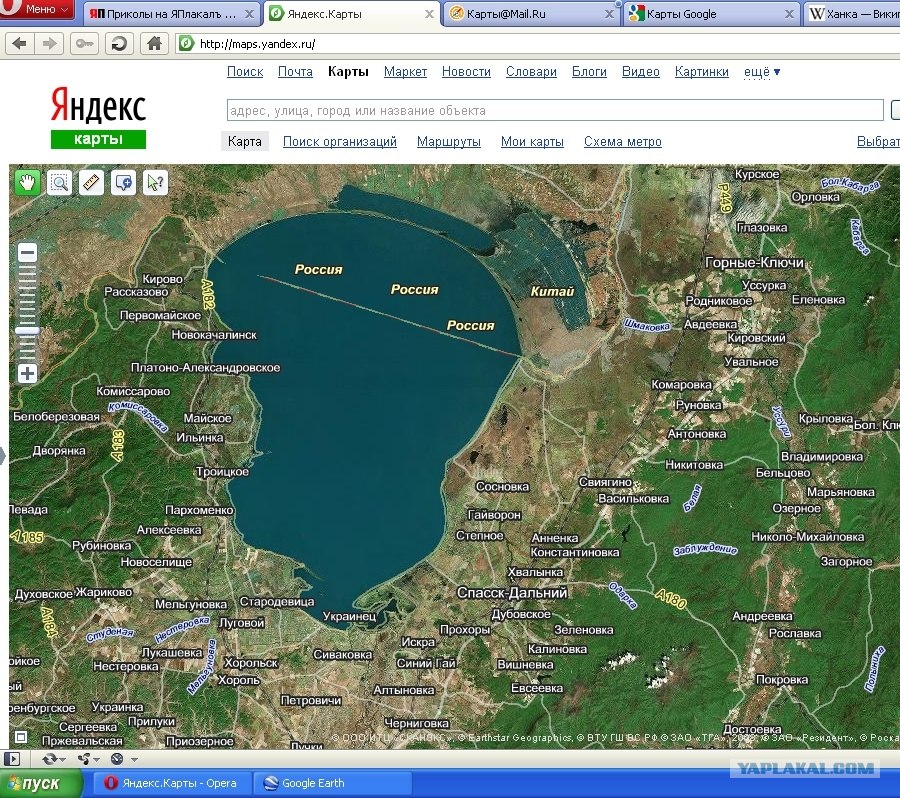Click Спасск-Дальний city label on map
The image size is (900, 798).
(512, 592)
